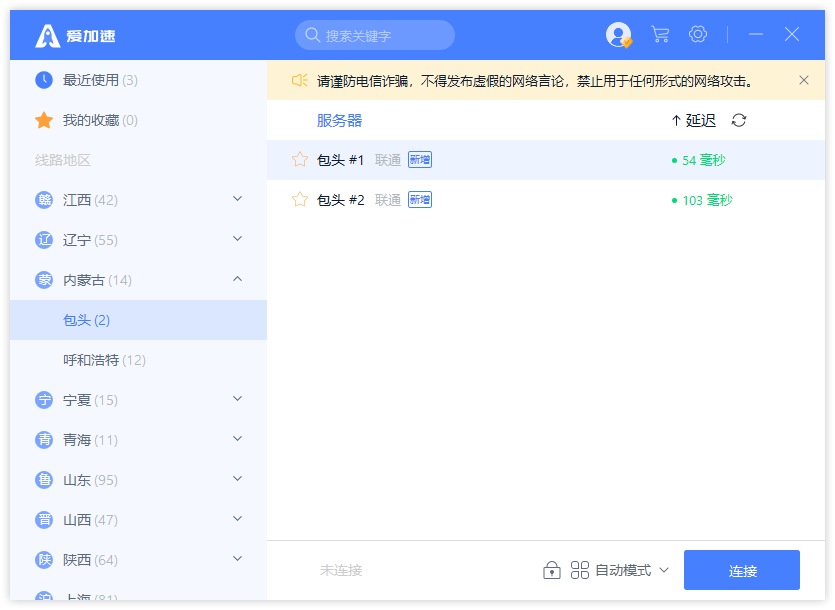Expand the 辽宁 (55) region chevron
This screenshot has width=835, height=610.
pos(238,239)
